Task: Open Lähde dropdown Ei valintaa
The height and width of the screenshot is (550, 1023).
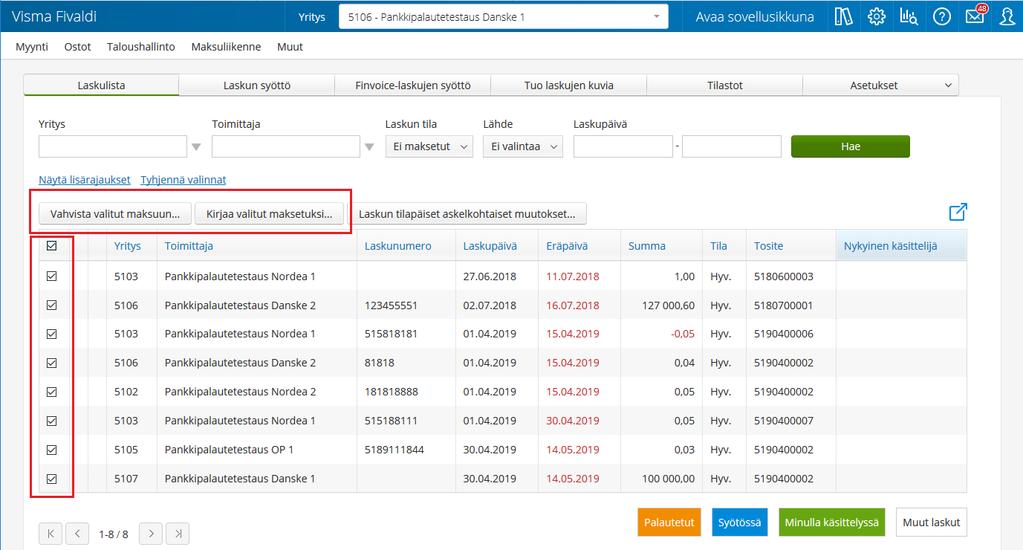Action: 523,147
